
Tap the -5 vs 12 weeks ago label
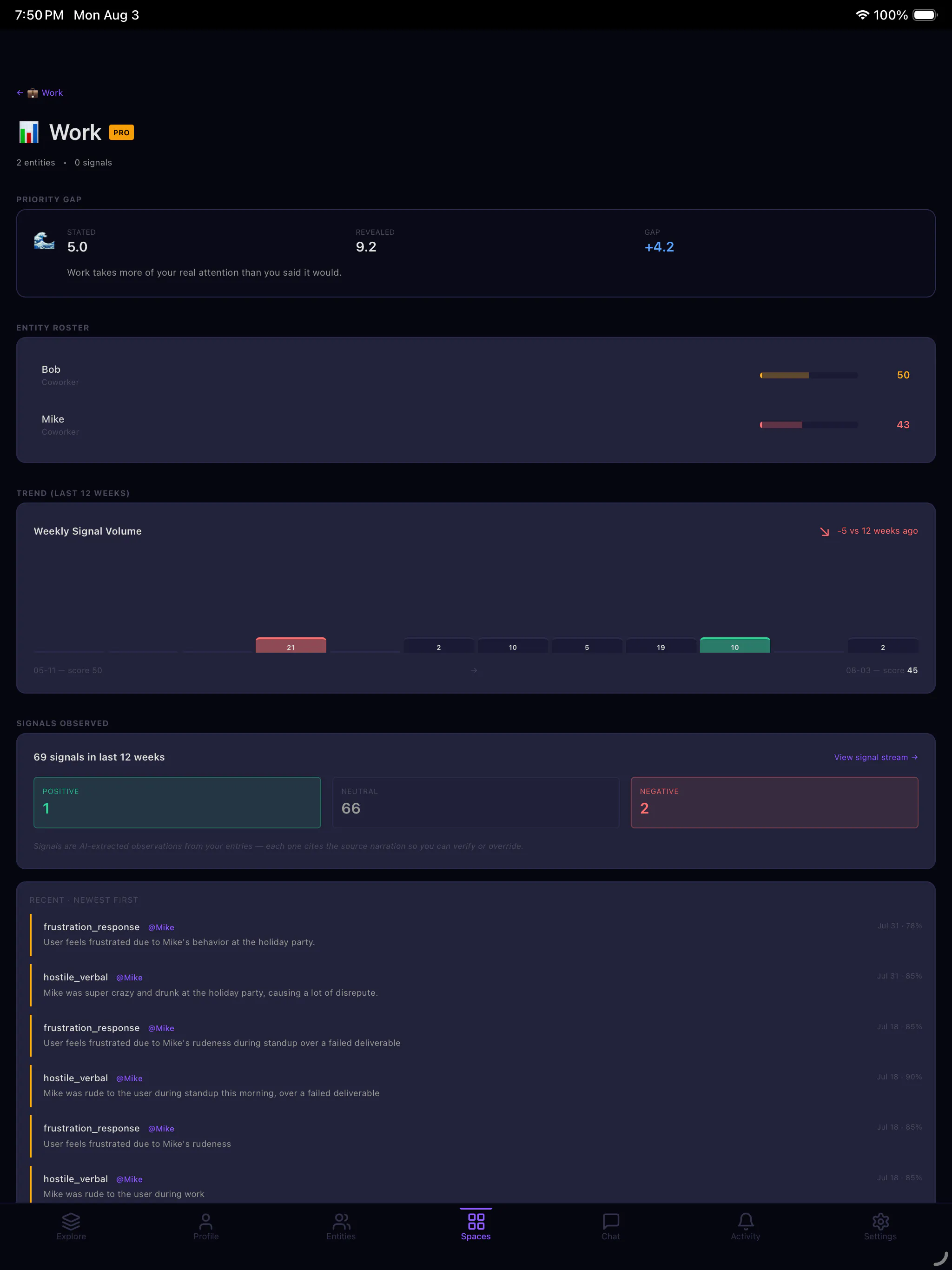pos(877,530)
